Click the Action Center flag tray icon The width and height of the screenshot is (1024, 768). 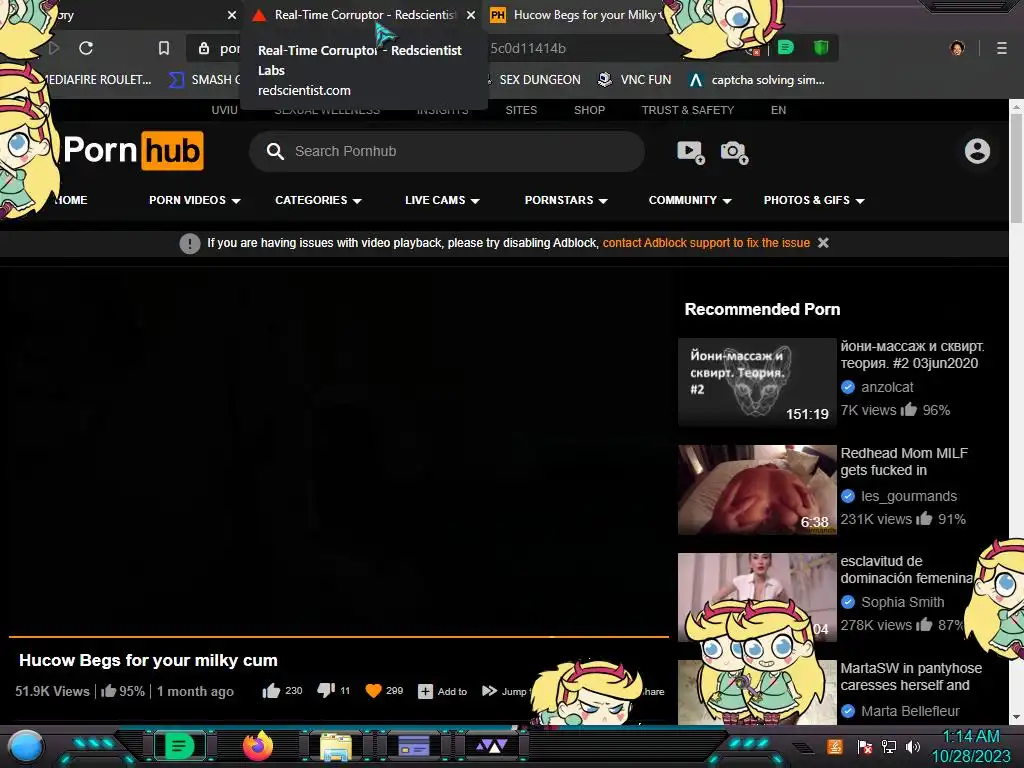865,746
